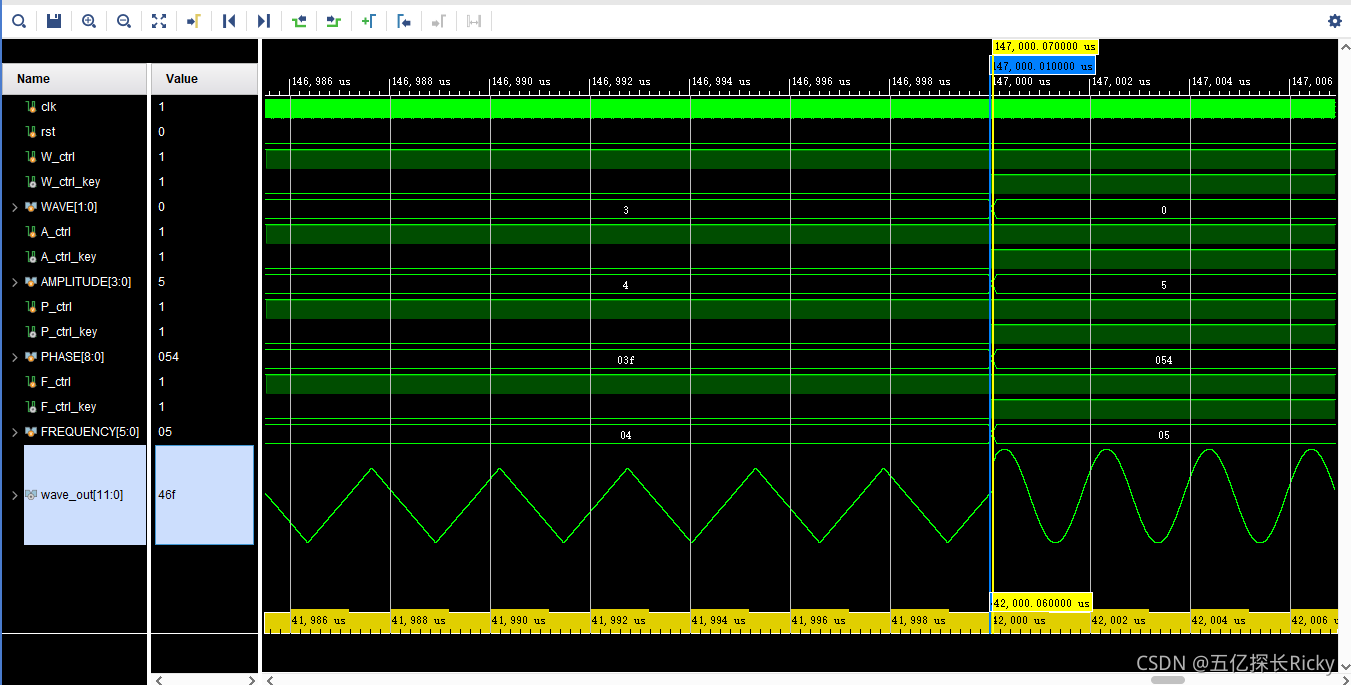Go to next marker icon
The width and height of the screenshot is (1351, 685).
[x=439, y=21]
